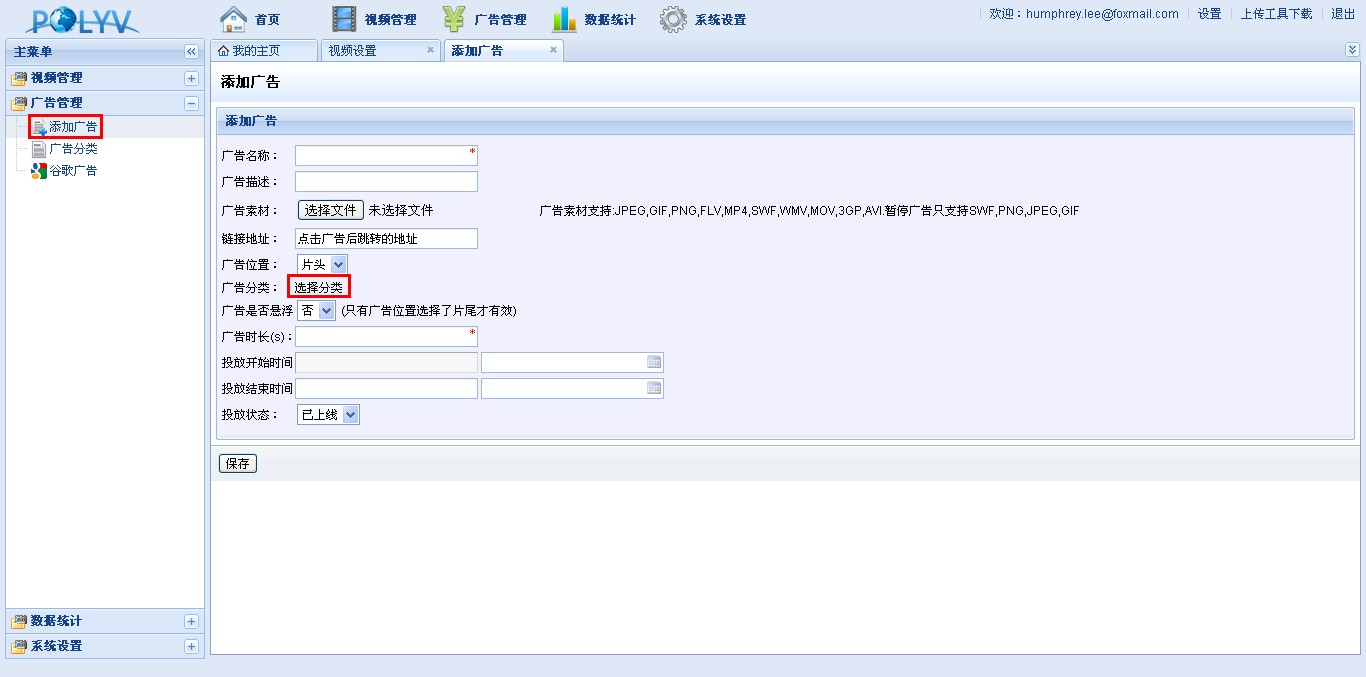This screenshot has width=1366, height=677.
Task: Open calendar picker for 投放开始时间
Action: click(654, 363)
